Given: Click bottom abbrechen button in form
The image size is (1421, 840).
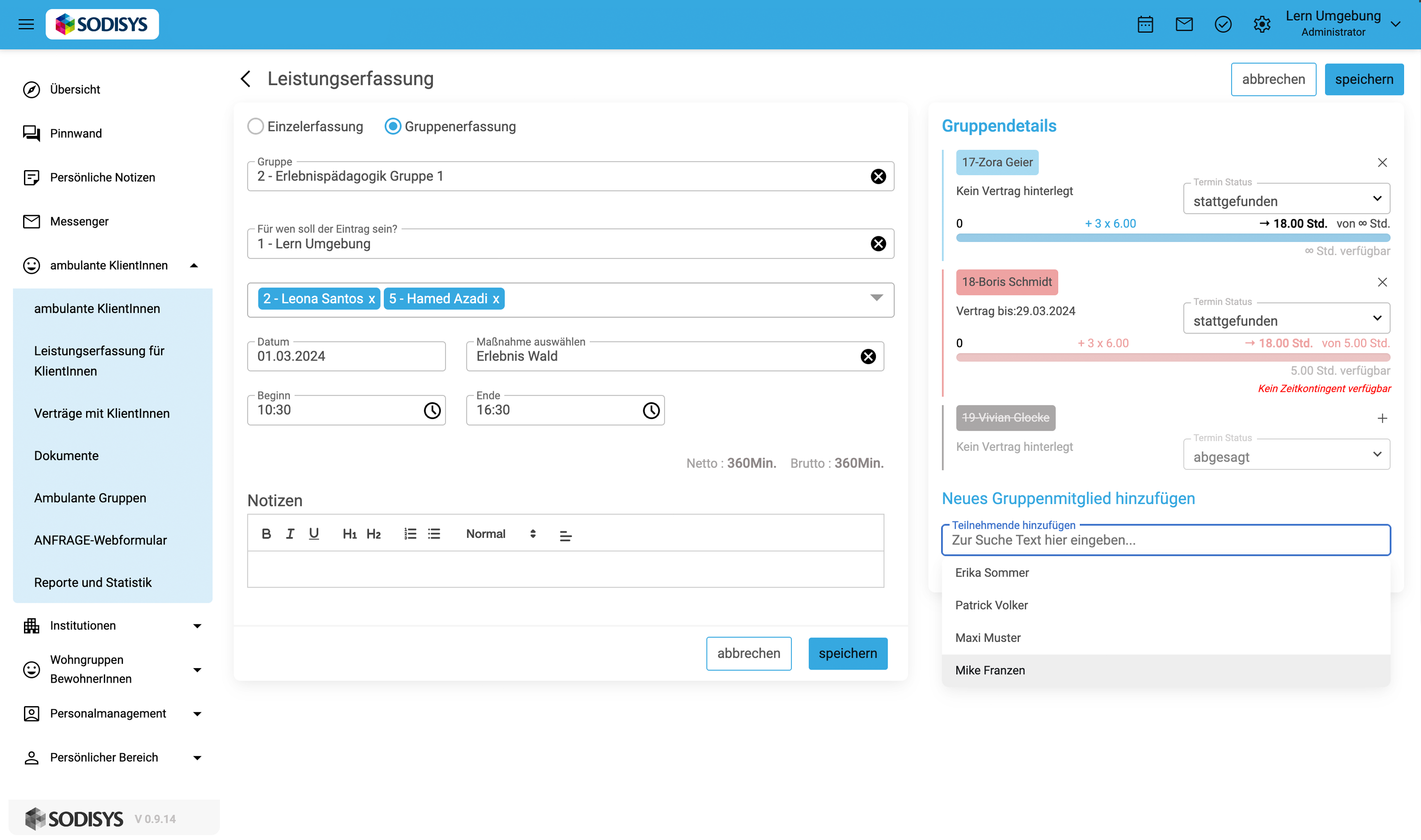Looking at the screenshot, I should coord(749,654).
